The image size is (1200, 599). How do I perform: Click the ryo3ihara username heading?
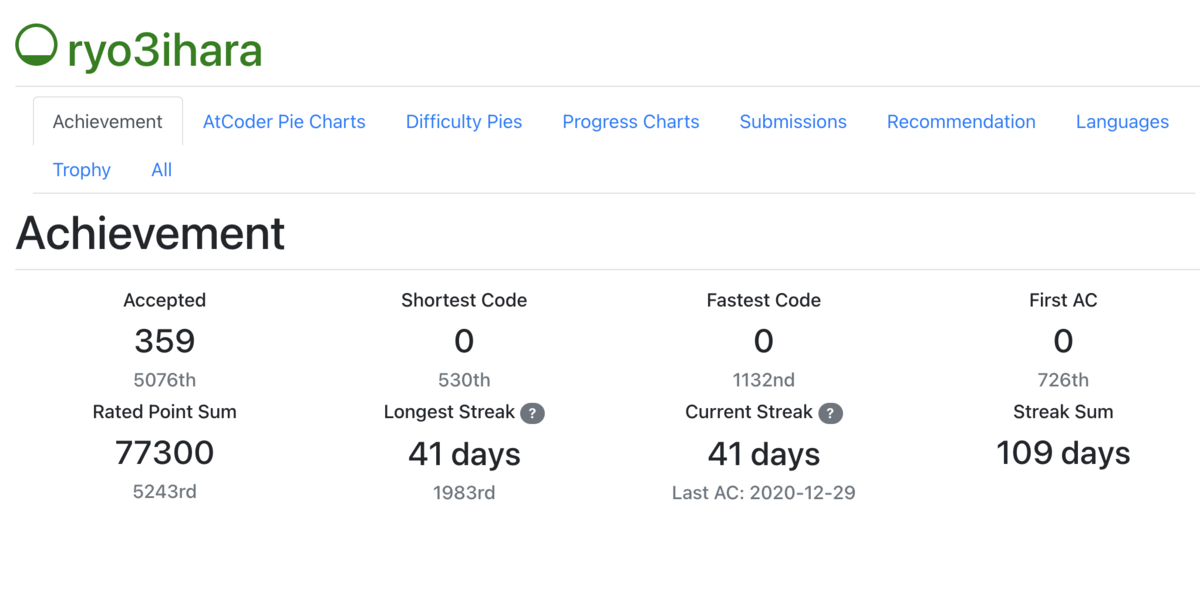click(164, 49)
